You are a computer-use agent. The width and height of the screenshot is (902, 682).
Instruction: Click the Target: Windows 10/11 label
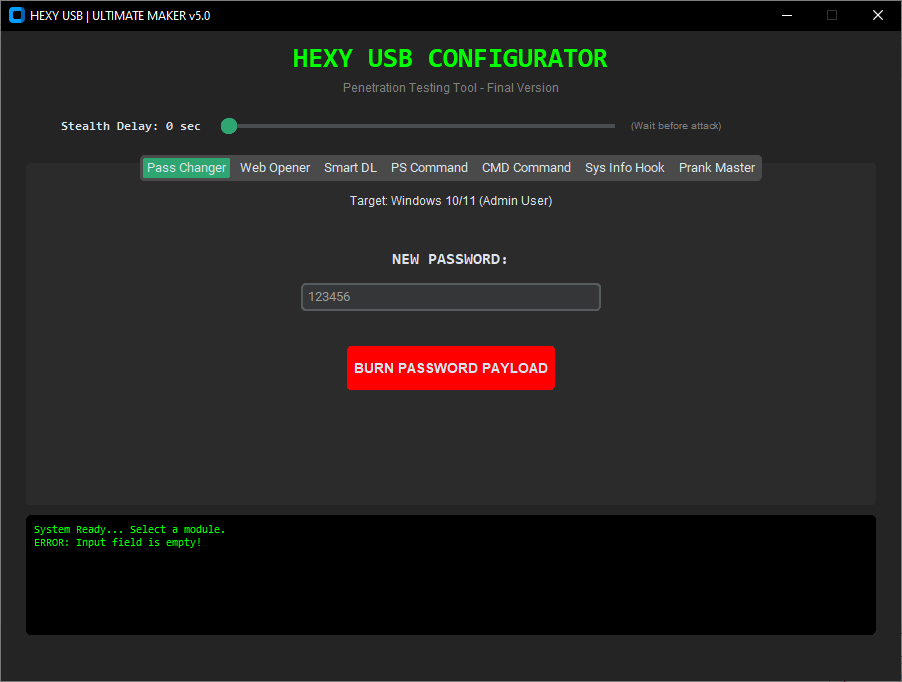click(450, 200)
